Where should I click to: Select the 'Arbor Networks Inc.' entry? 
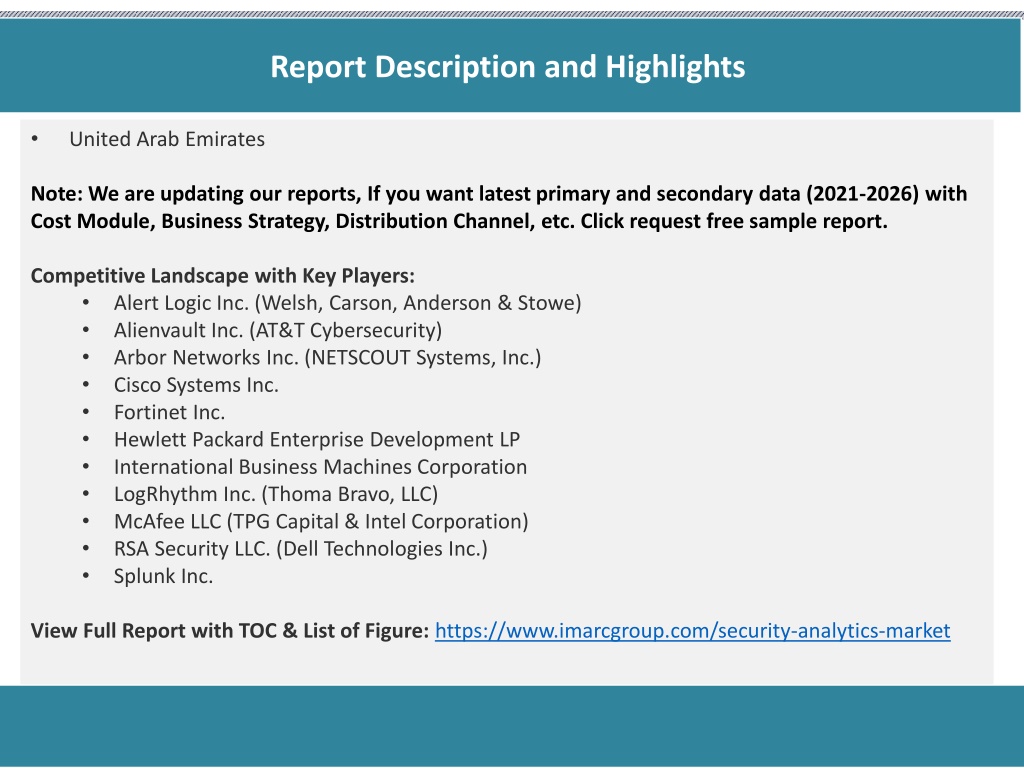(x=327, y=358)
